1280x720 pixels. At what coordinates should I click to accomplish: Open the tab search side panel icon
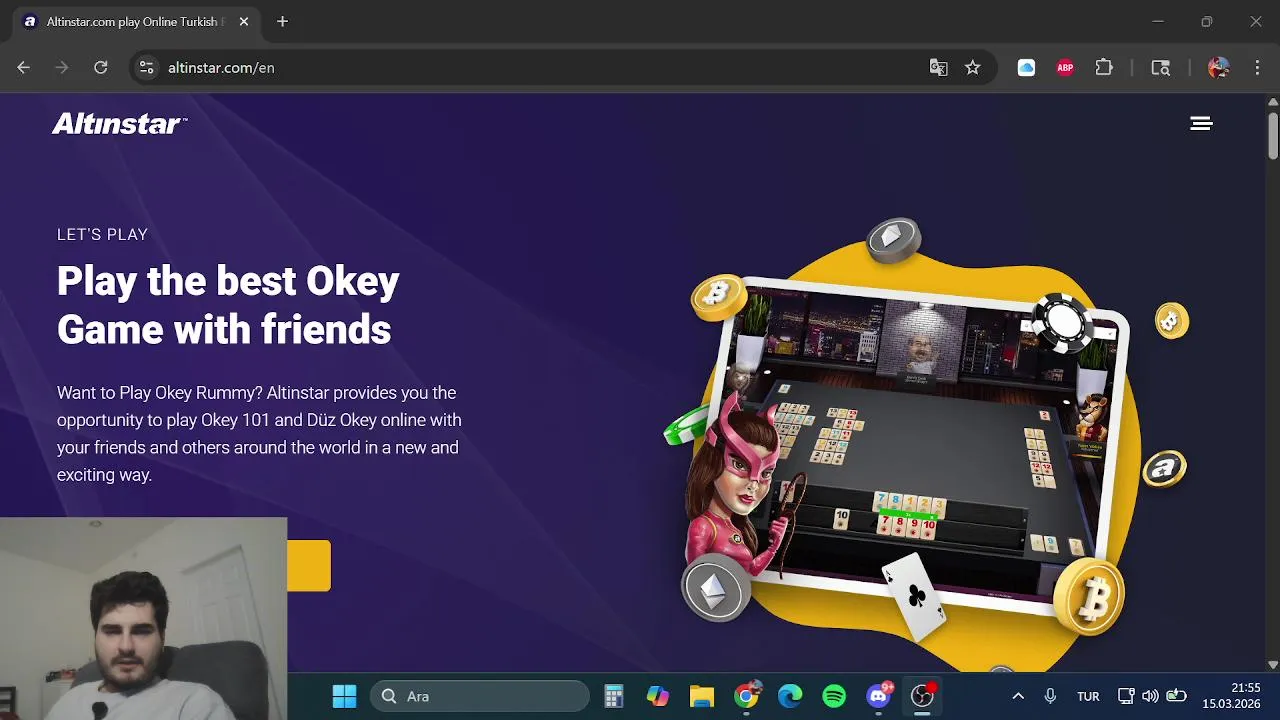click(1160, 67)
